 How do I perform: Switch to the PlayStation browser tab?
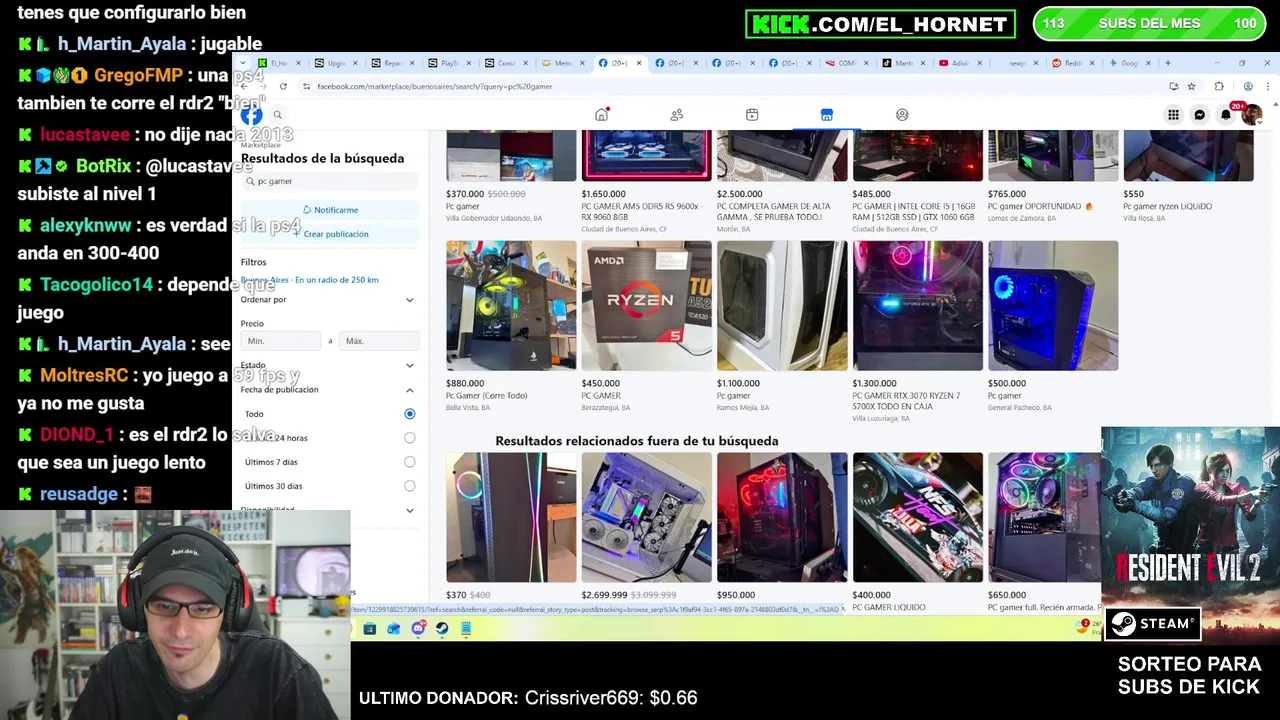point(450,63)
